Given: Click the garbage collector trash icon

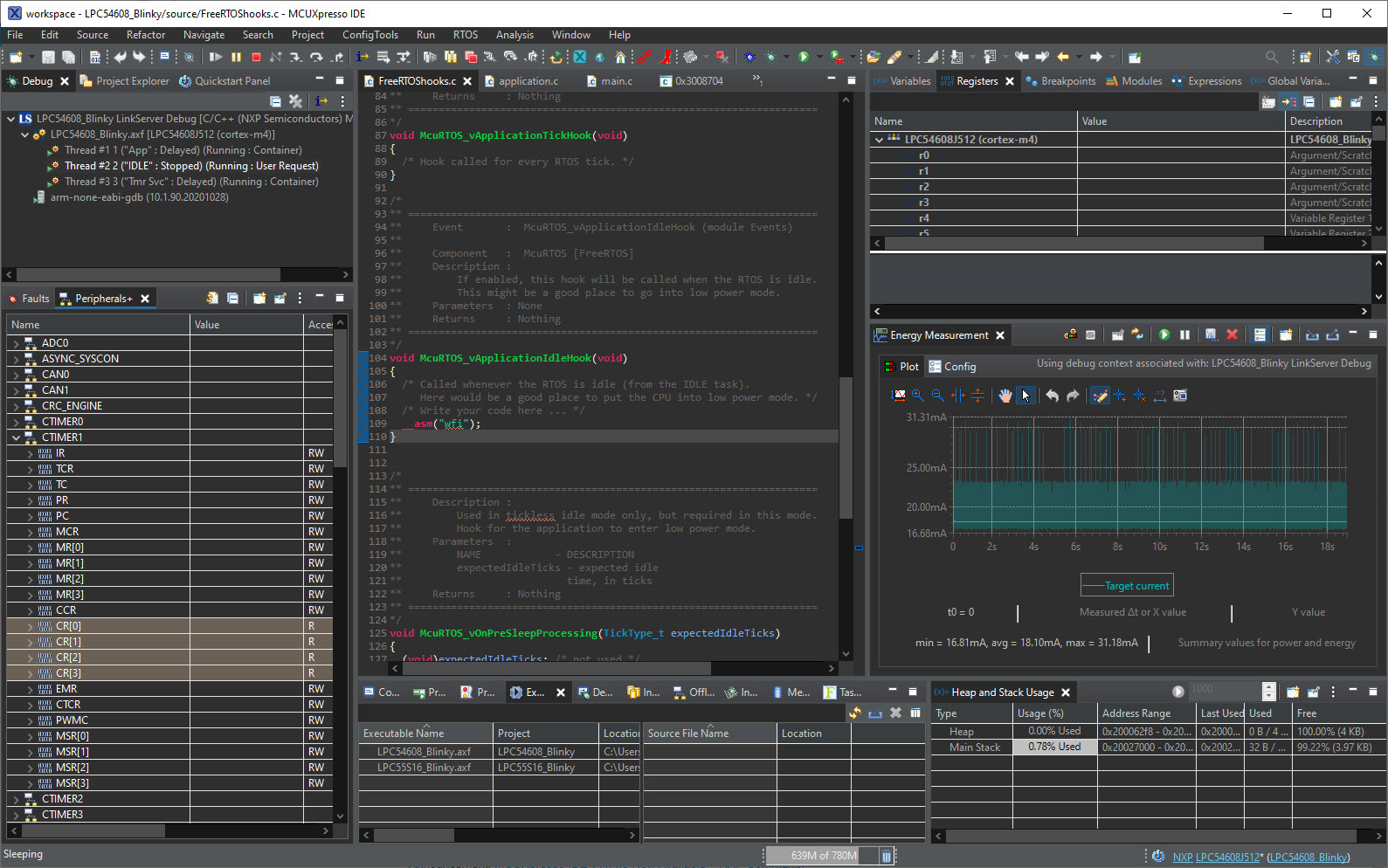Looking at the screenshot, I should click(886, 856).
